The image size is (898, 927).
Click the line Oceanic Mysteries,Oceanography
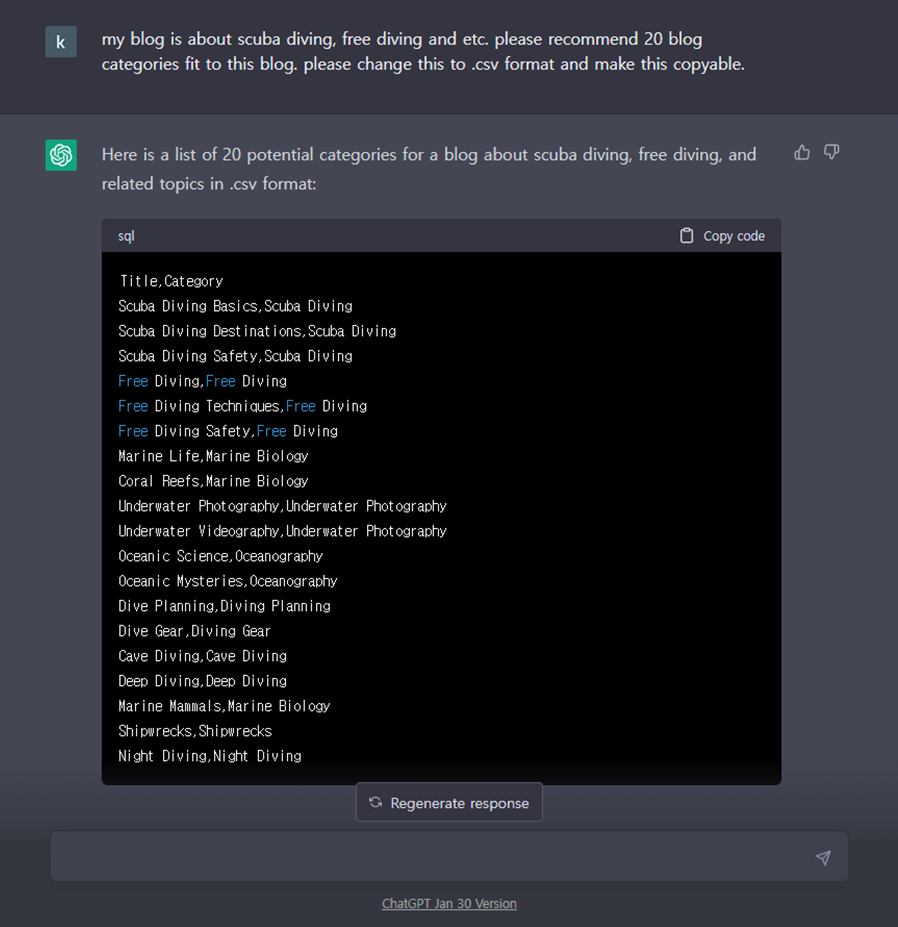point(228,581)
